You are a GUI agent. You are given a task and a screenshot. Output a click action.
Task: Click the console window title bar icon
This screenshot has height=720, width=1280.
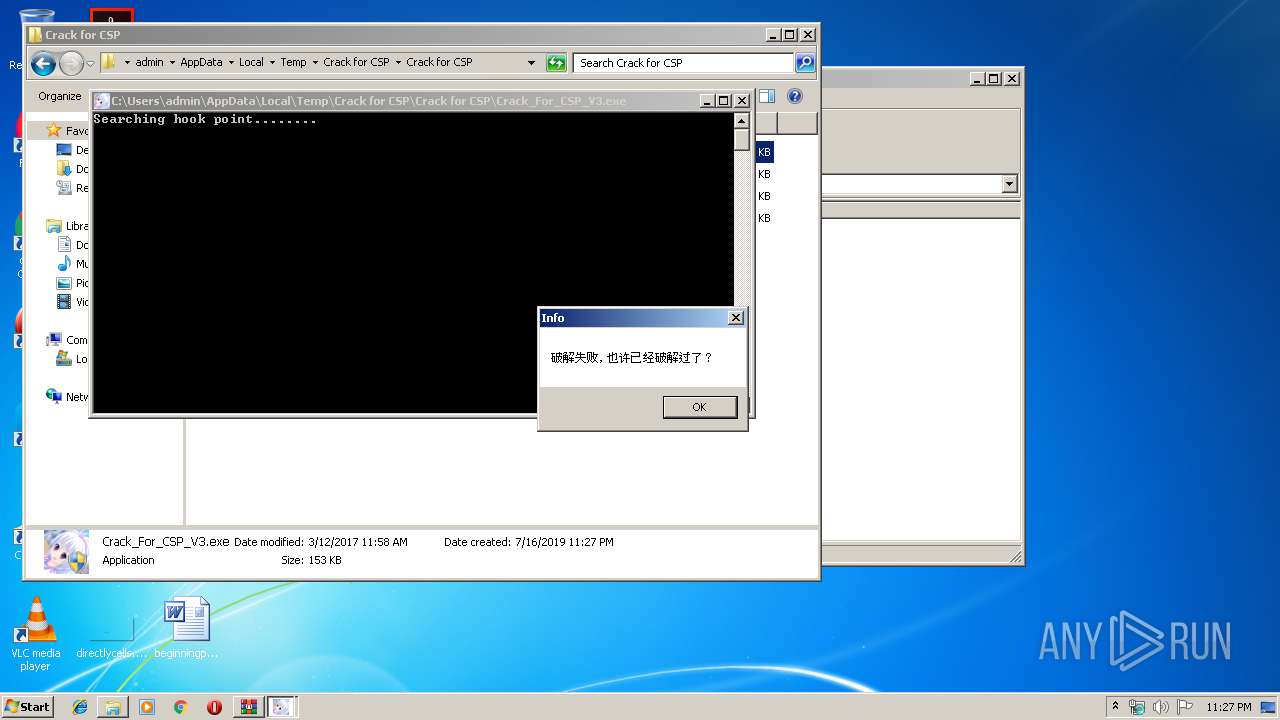tap(101, 101)
